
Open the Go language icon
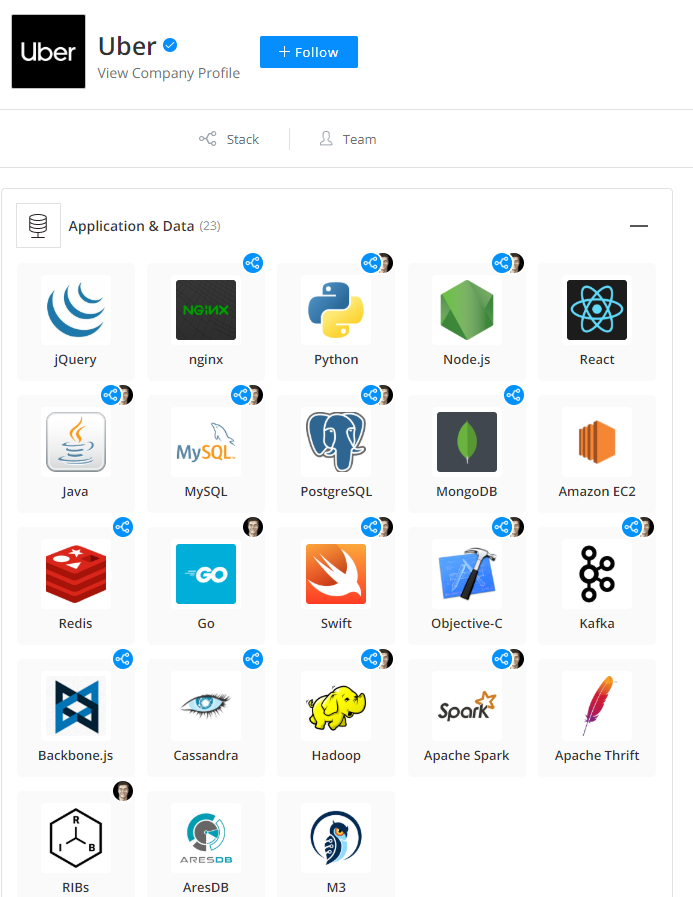click(206, 574)
